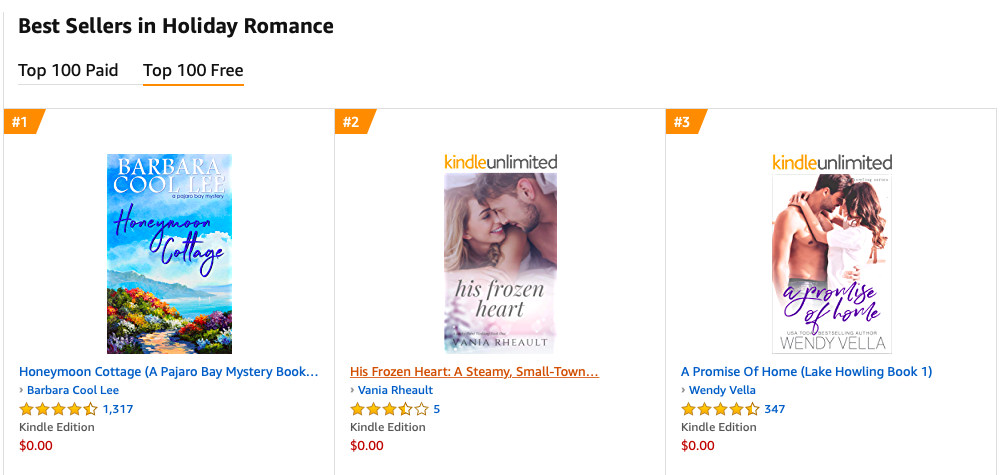This screenshot has height=475, width=1003.
Task: Click the Honeymoon Cottage title link
Action: (x=169, y=371)
